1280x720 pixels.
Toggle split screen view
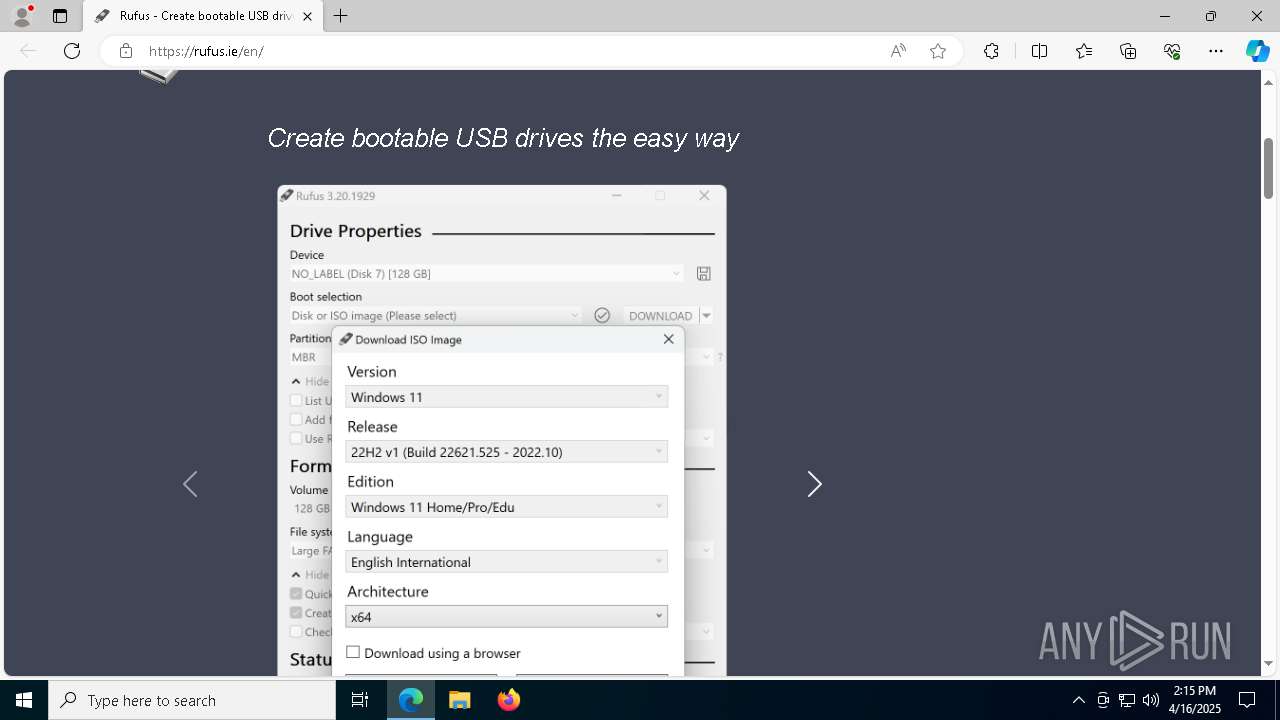click(x=1039, y=51)
